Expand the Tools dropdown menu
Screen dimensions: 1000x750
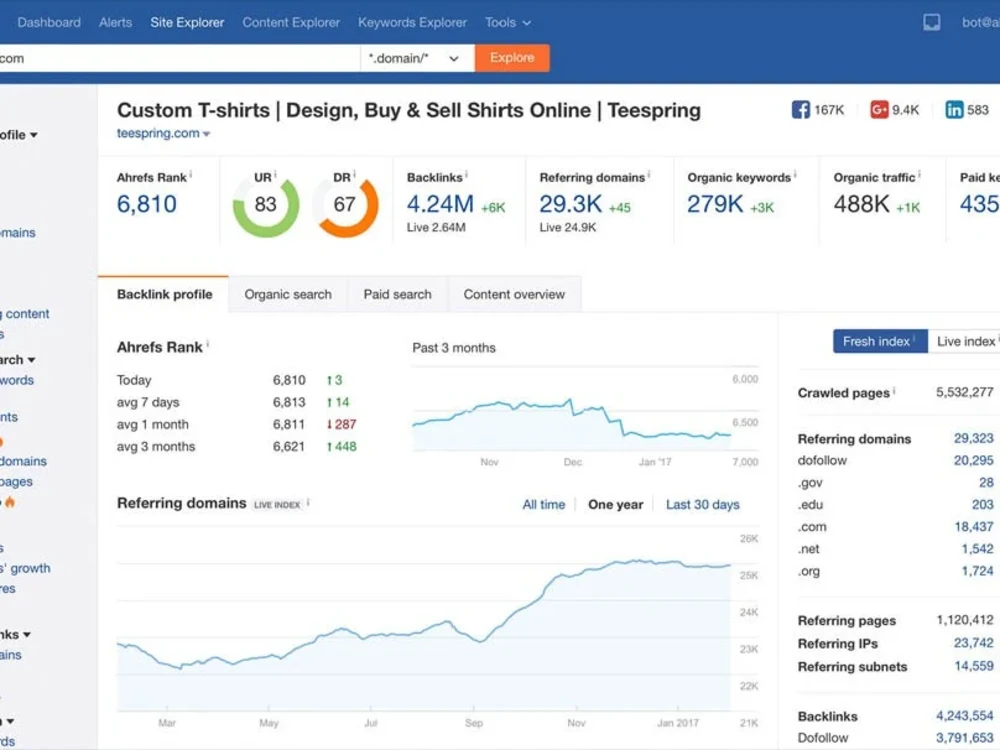point(508,22)
